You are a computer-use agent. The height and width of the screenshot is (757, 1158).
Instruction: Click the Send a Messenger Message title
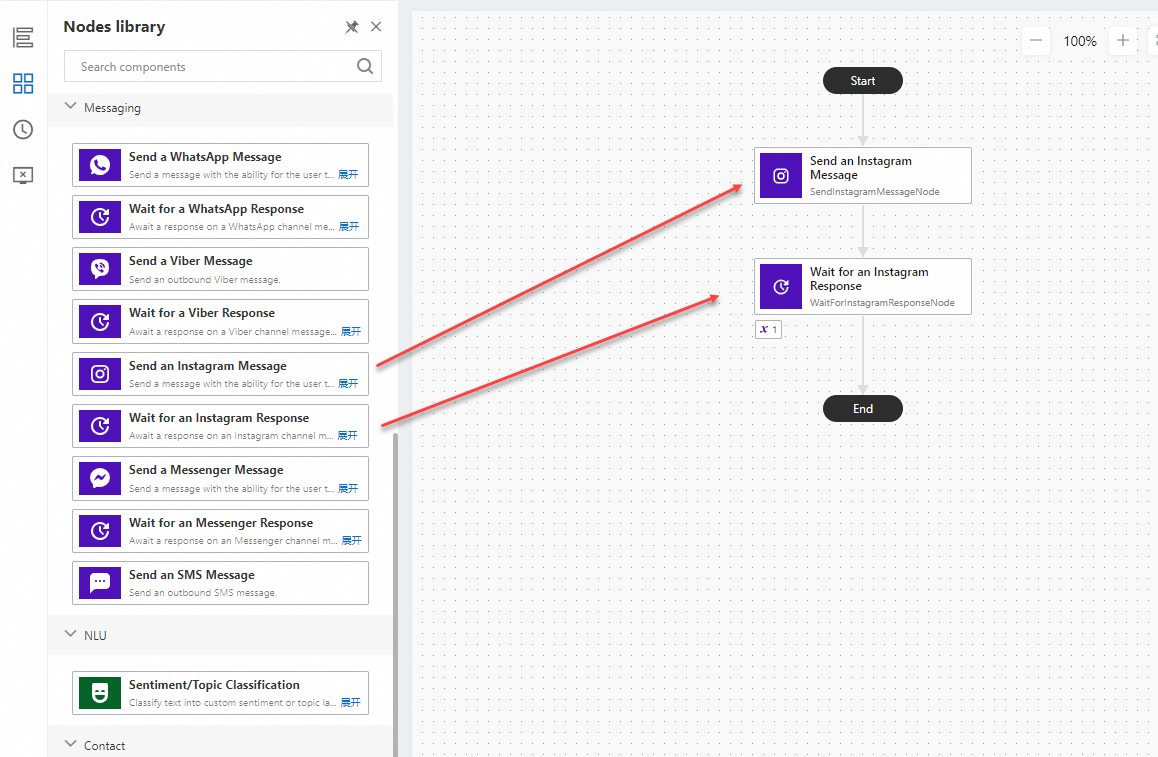(206, 470)
